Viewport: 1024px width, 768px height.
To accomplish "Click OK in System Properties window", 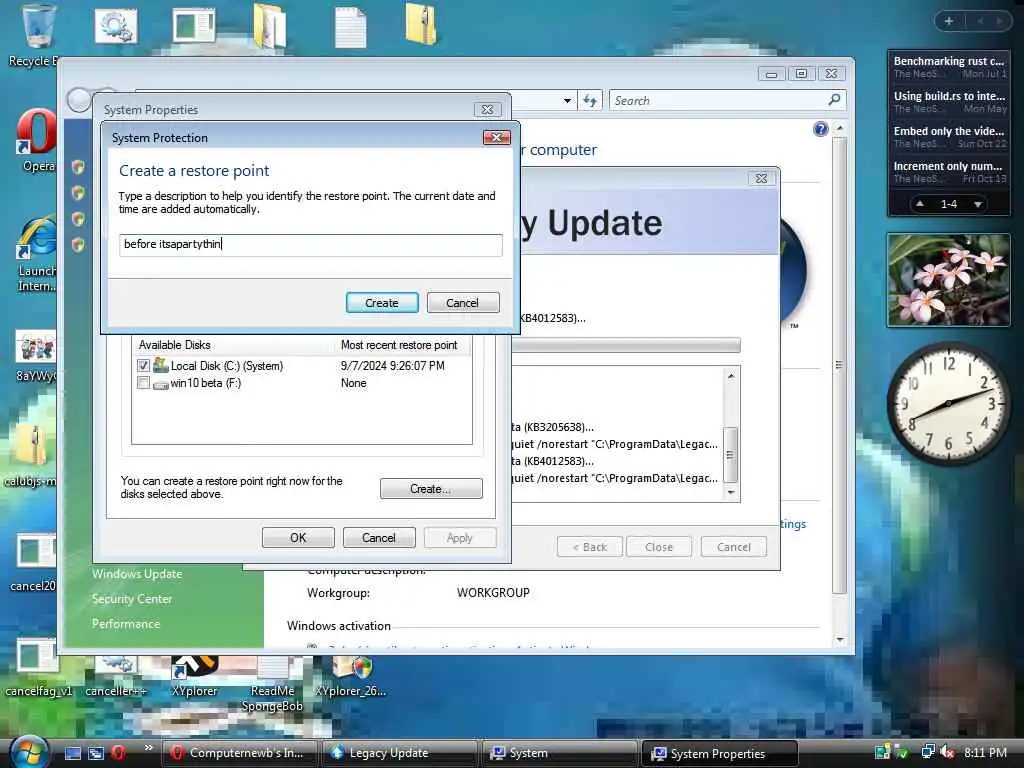I will click(298, 537).
